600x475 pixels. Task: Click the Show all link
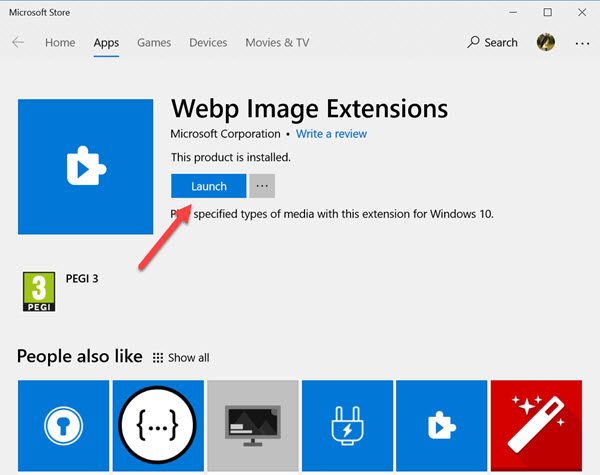coord(181,358)
